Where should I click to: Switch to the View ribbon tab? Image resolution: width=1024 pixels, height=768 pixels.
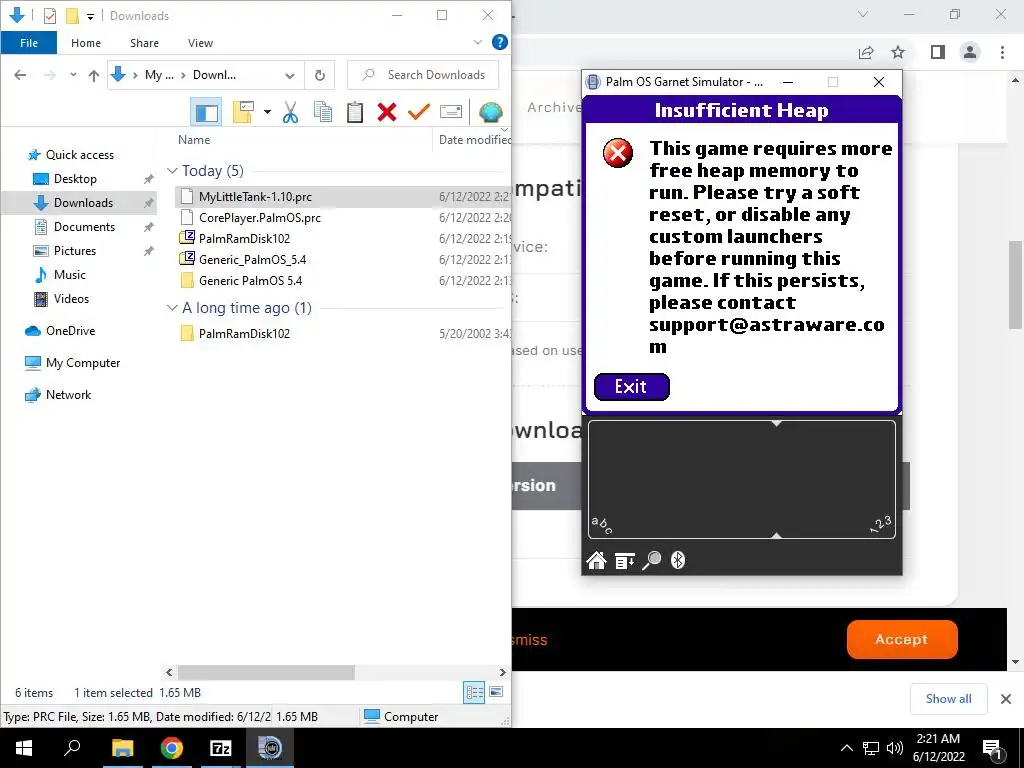click(200, 42)
